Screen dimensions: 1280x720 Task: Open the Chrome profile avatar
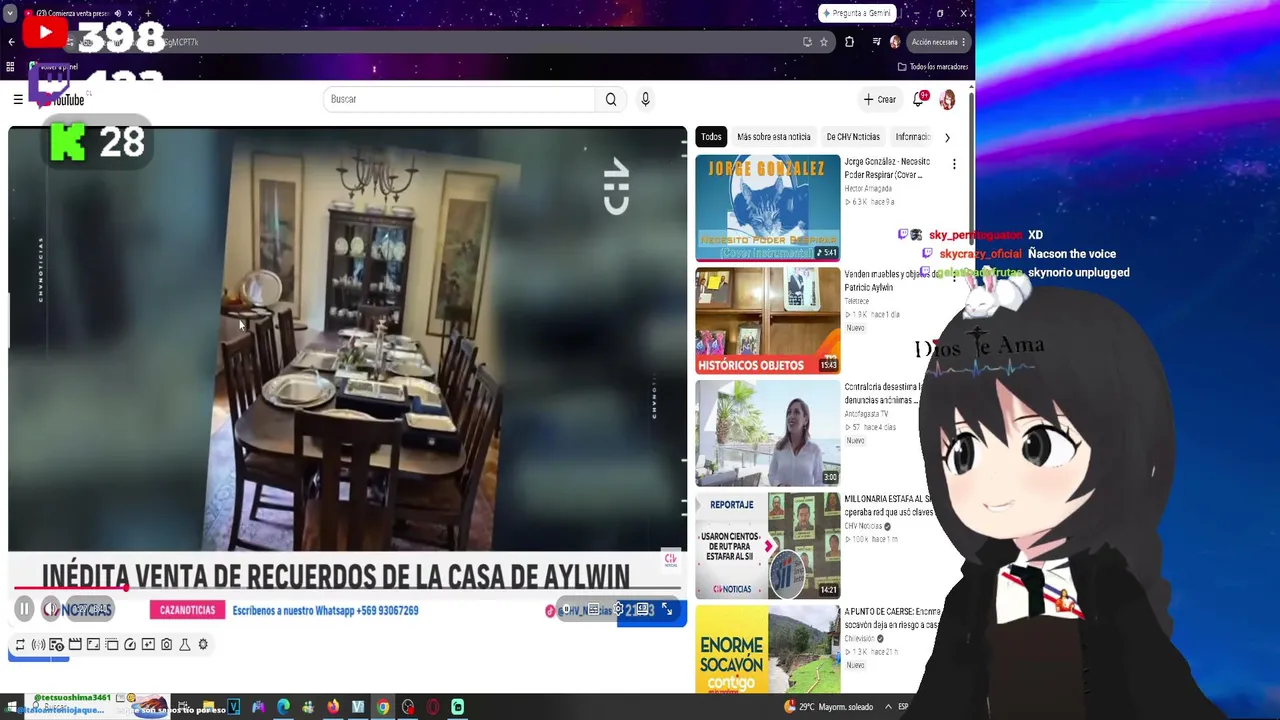(894, 42)
